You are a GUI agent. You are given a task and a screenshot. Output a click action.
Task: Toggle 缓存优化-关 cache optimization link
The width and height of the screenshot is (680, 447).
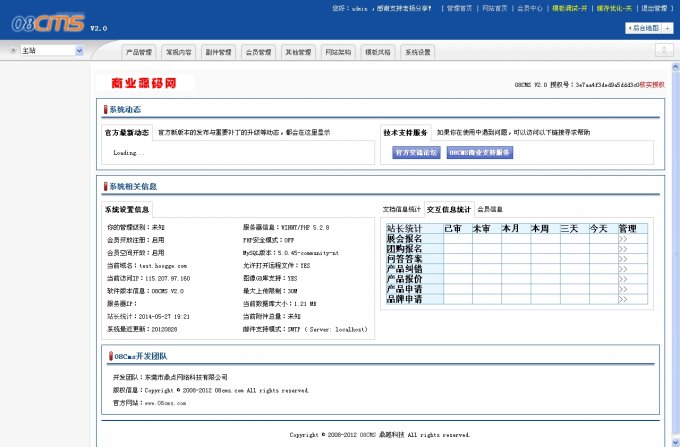614,8
